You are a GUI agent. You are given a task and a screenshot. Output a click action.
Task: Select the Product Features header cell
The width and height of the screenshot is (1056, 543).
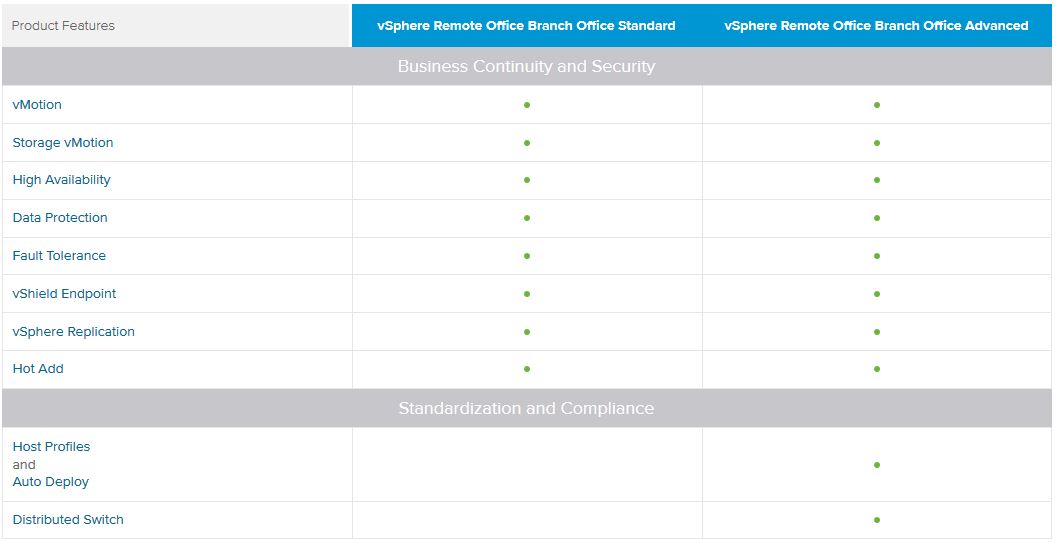tap(176, 26)
